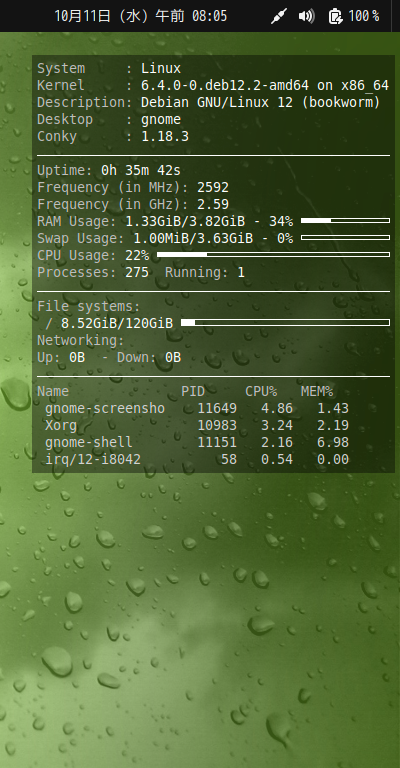Click the root filesystem usage bar

coord(285,322)
